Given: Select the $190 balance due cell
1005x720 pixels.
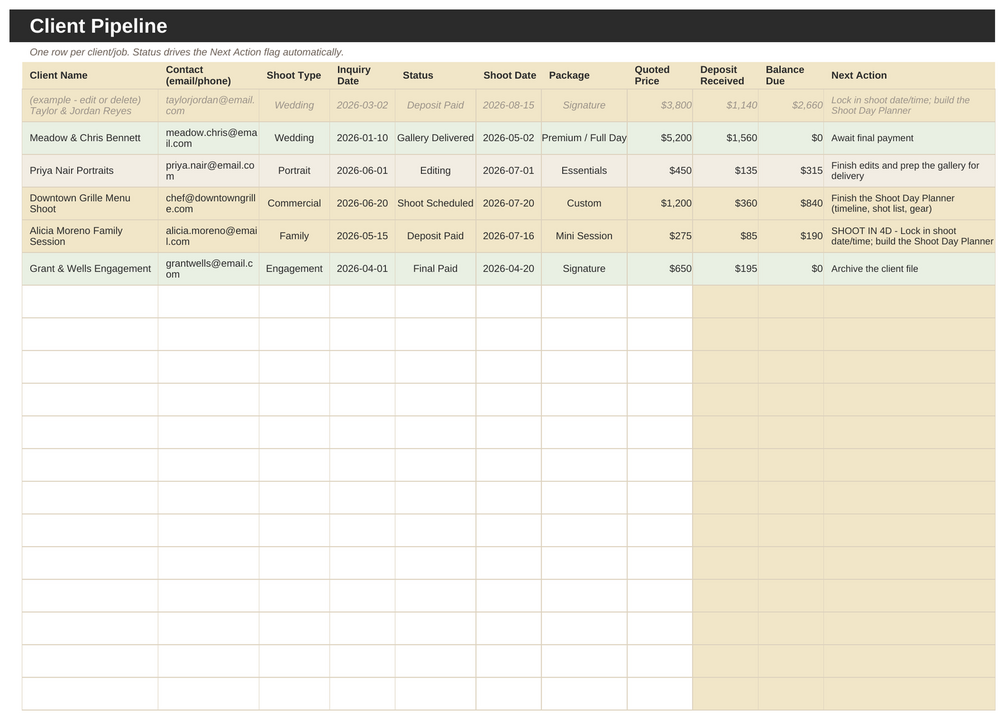Looking at the screenshot, I should point(790,236).
